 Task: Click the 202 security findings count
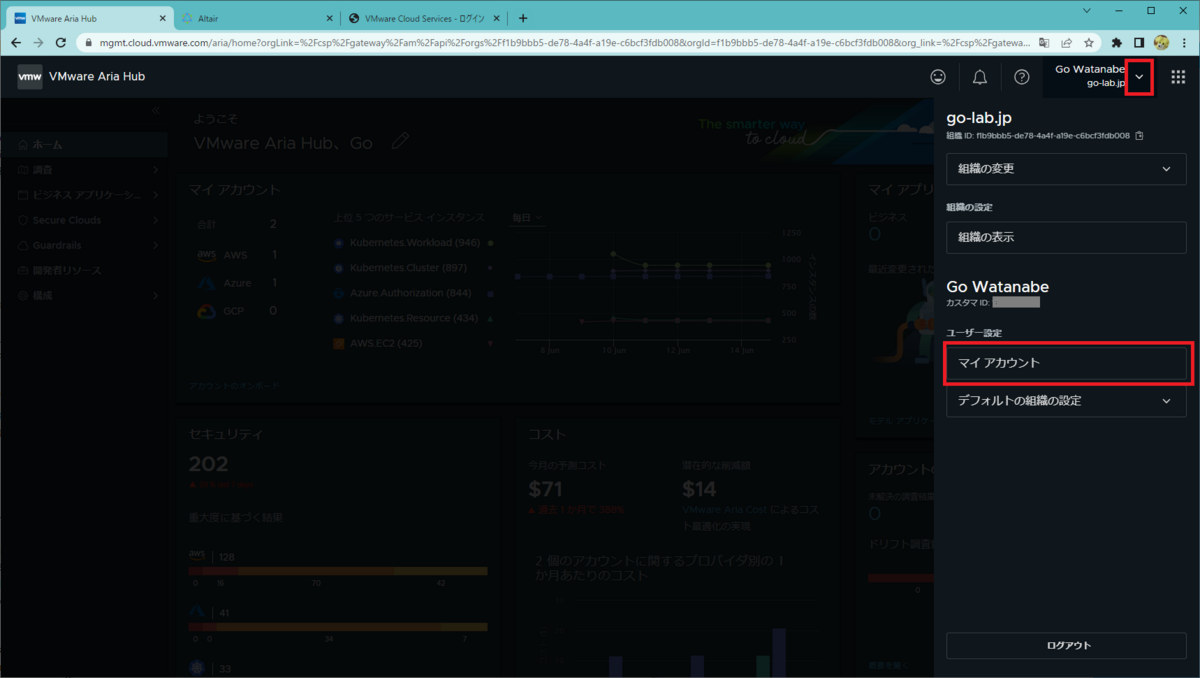click(209, 464)
